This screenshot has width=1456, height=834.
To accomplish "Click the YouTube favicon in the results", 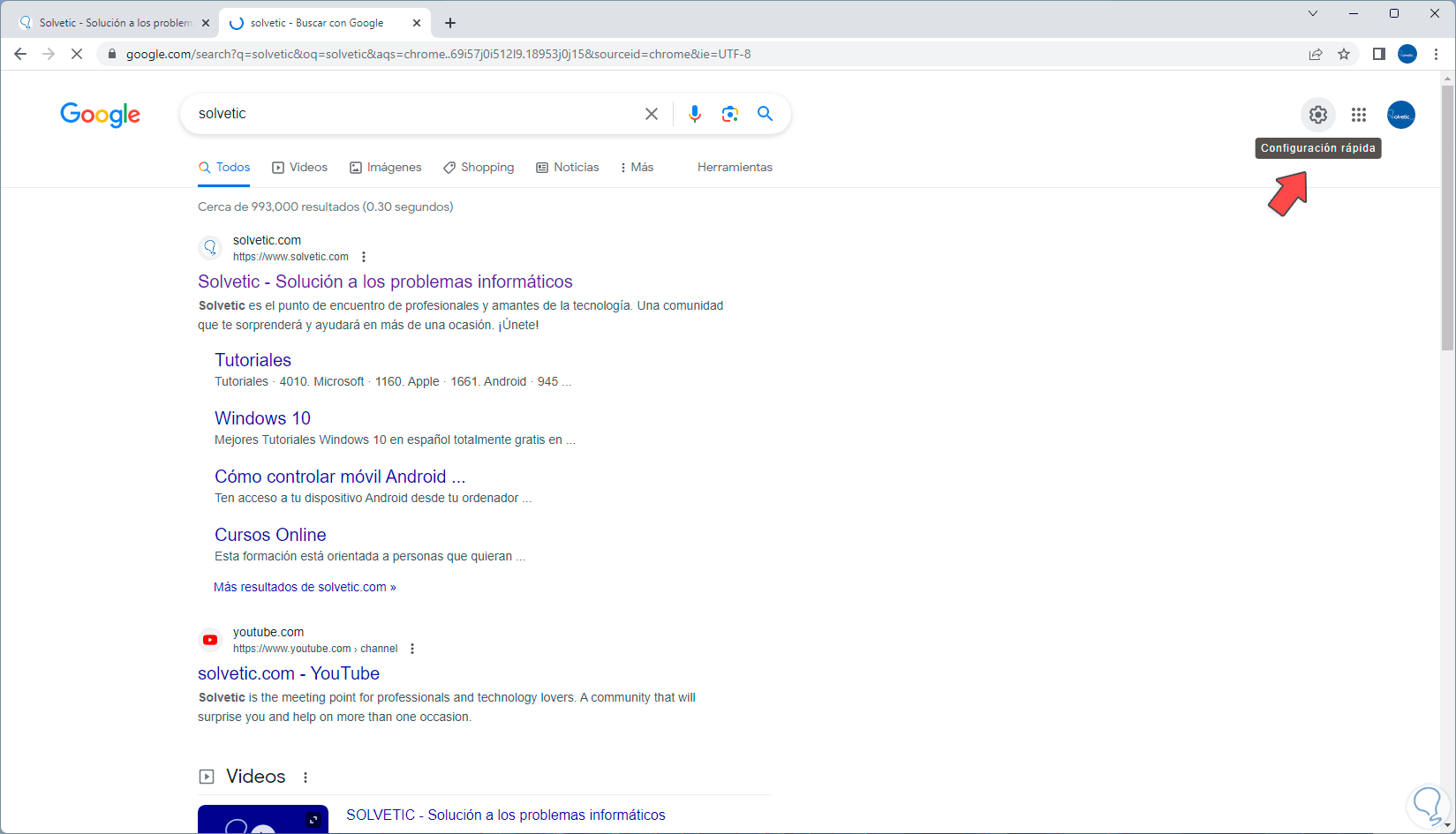I will pyautogui.click(x=210, y=640).
